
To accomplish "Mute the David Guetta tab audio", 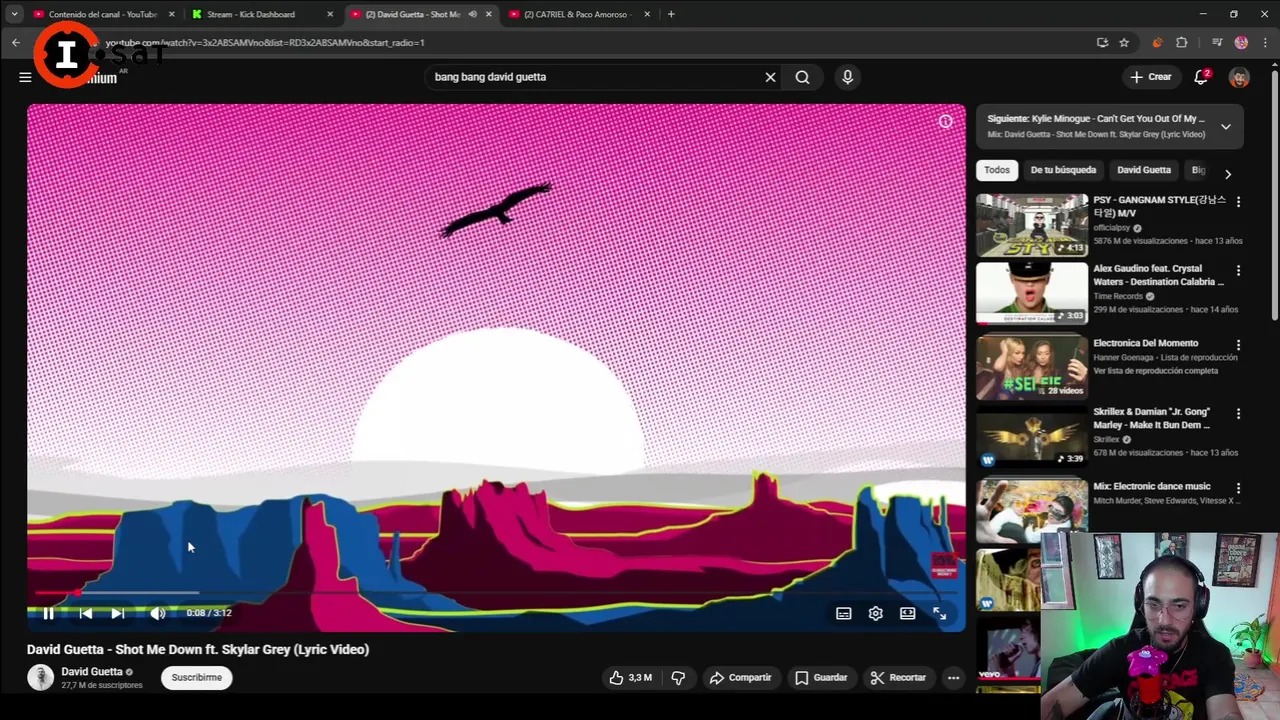I will [472, 14].
